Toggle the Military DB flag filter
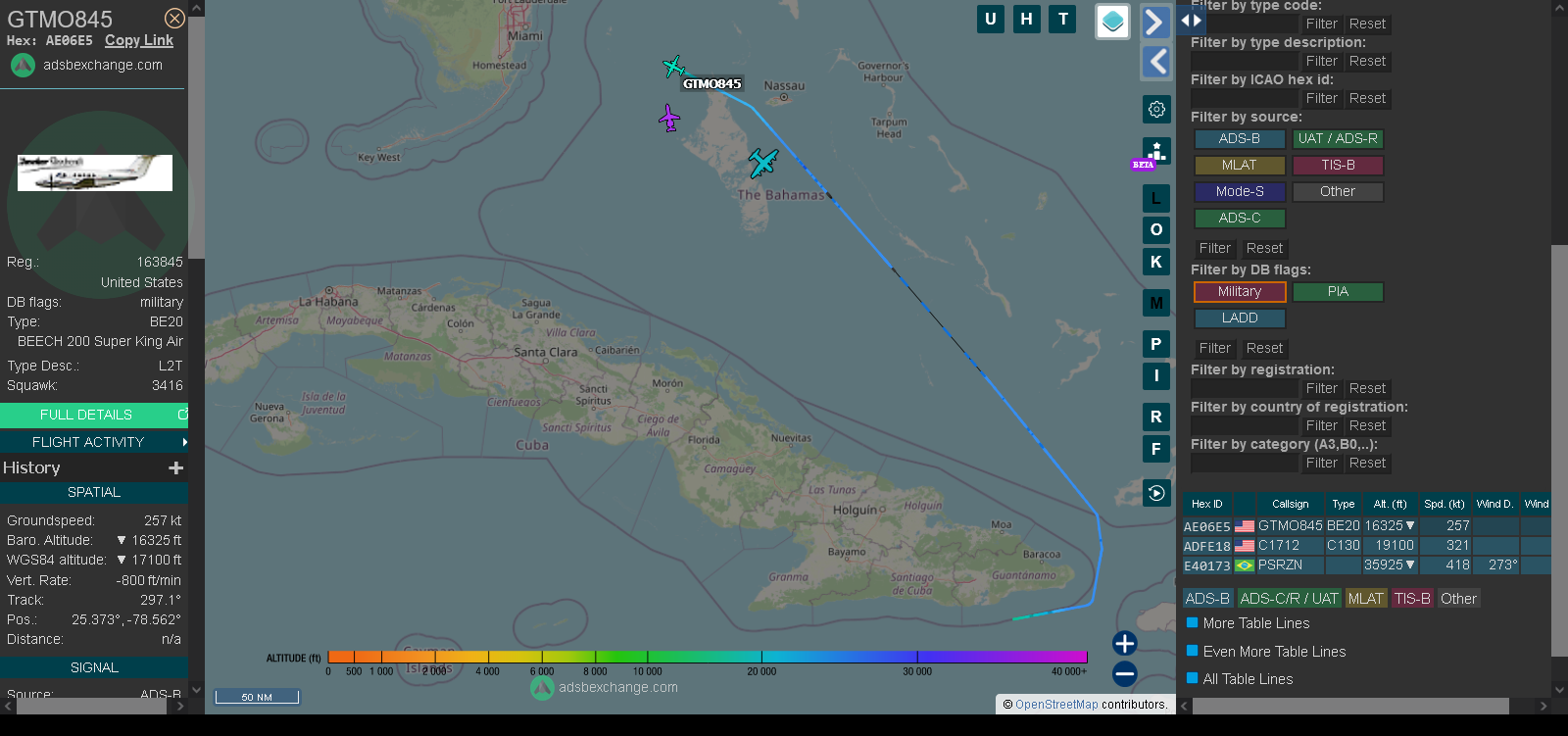This screenshot has height=736, width=1568. click(1240, 292)
